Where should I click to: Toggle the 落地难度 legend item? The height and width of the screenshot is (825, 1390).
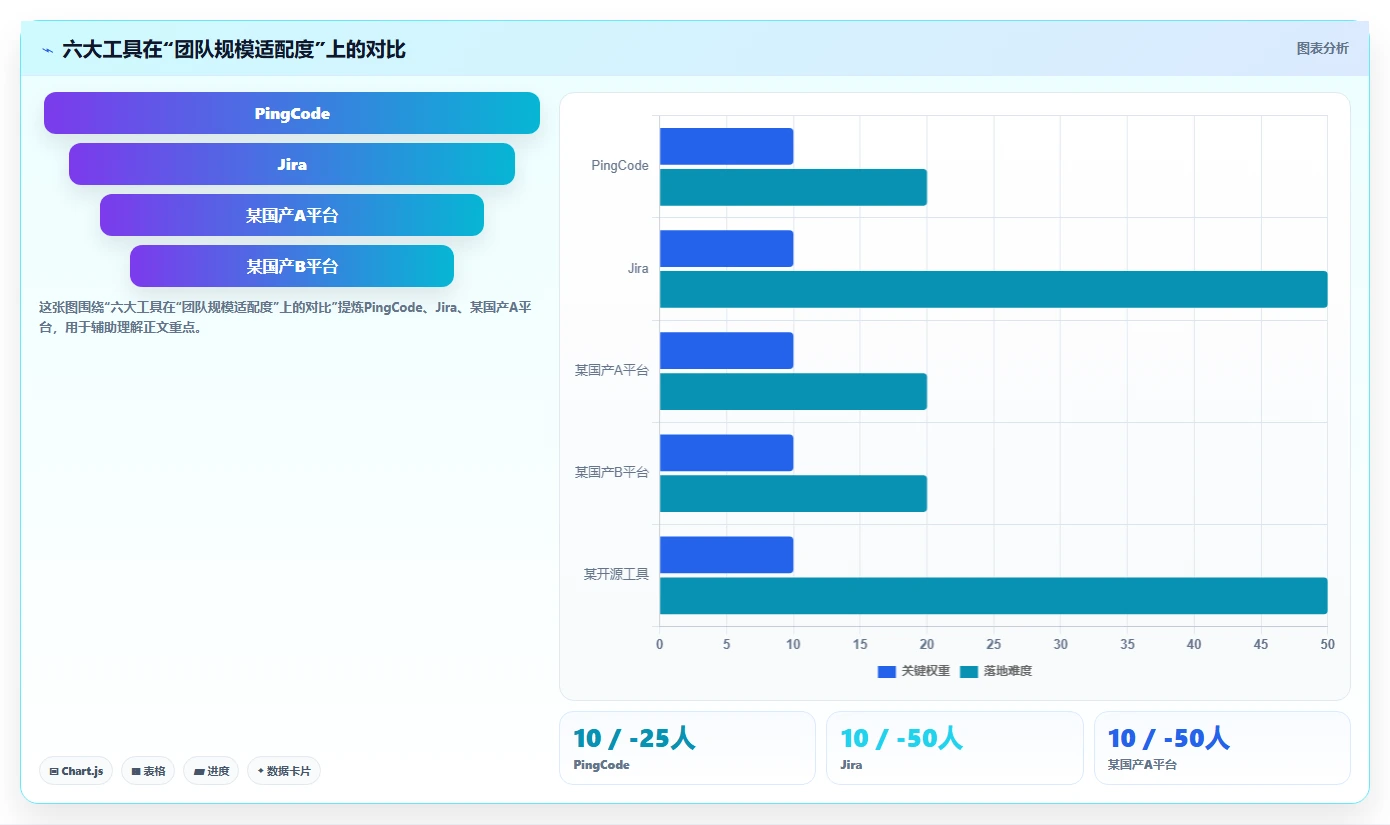(996, 671)
